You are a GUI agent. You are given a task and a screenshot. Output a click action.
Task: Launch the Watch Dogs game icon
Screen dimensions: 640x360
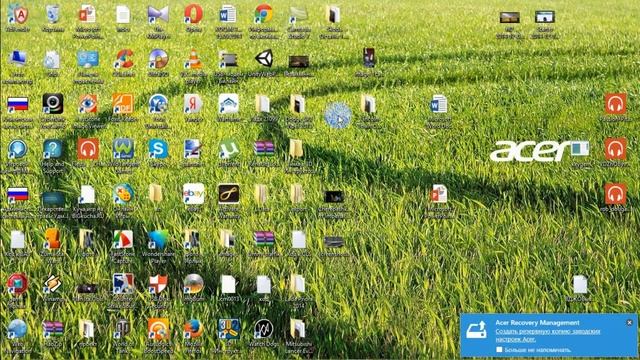(264, 329)
